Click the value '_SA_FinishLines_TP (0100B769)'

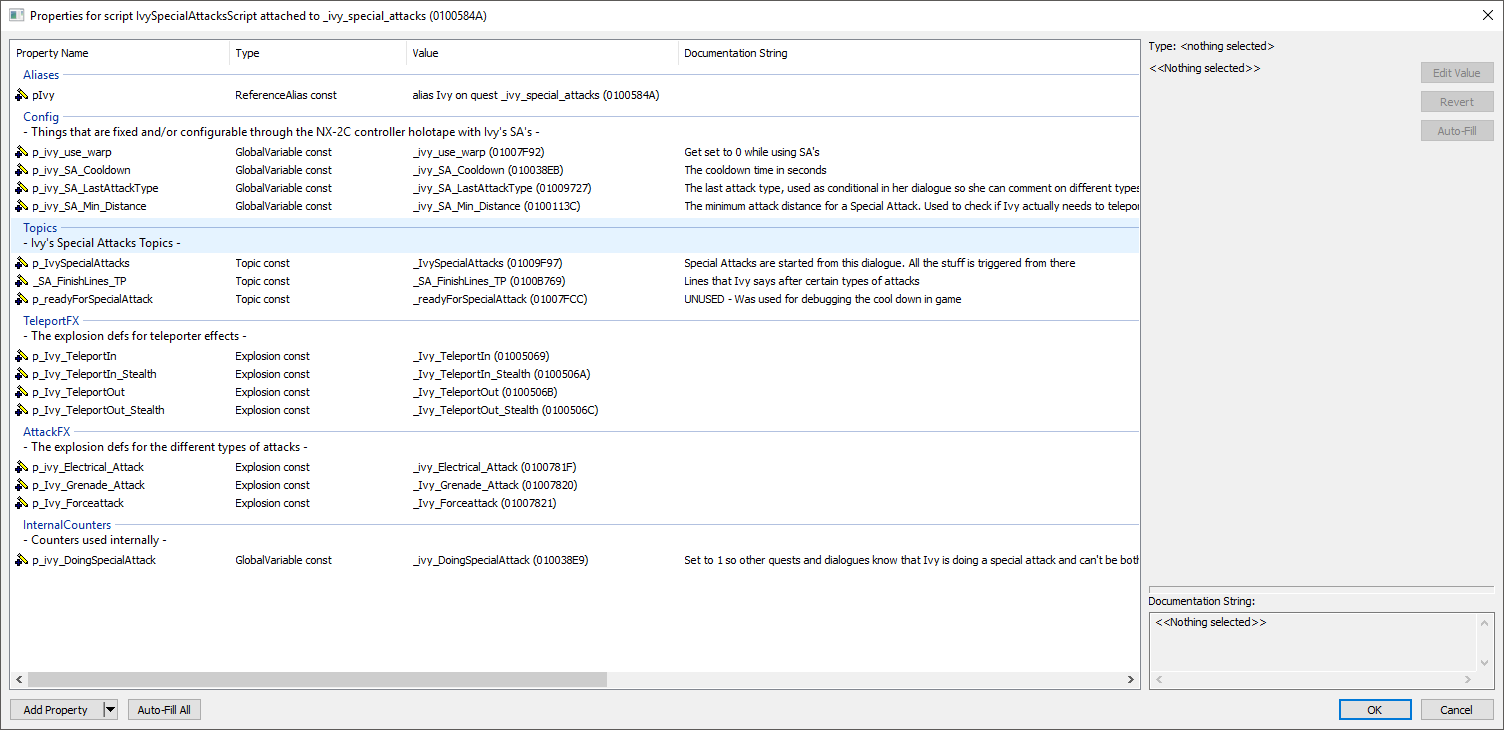point(488,281)
